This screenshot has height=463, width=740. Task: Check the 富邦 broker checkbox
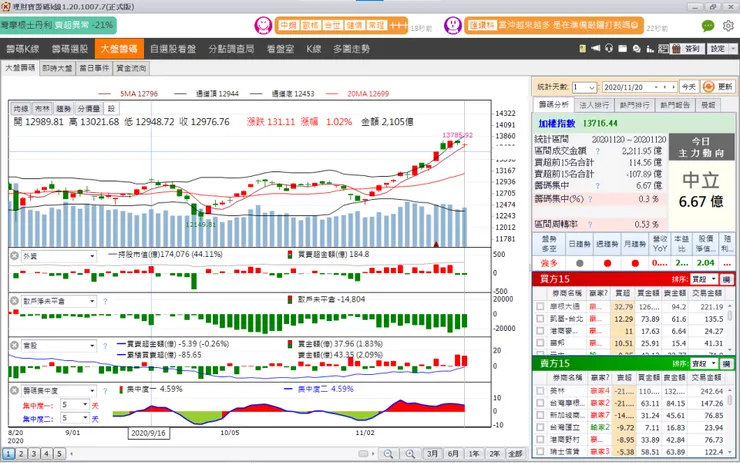540,343
